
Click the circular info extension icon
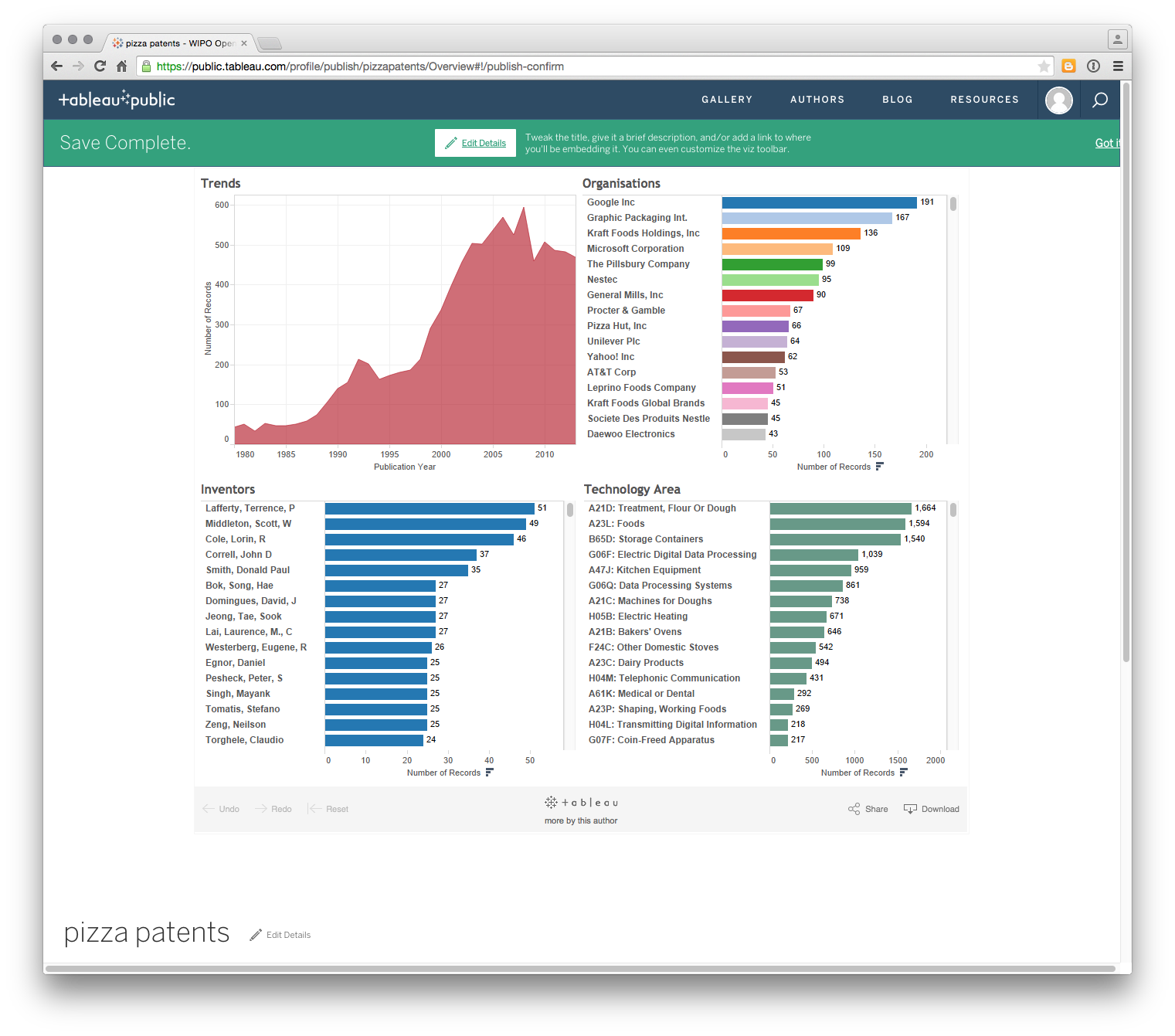coord(1093,66)
